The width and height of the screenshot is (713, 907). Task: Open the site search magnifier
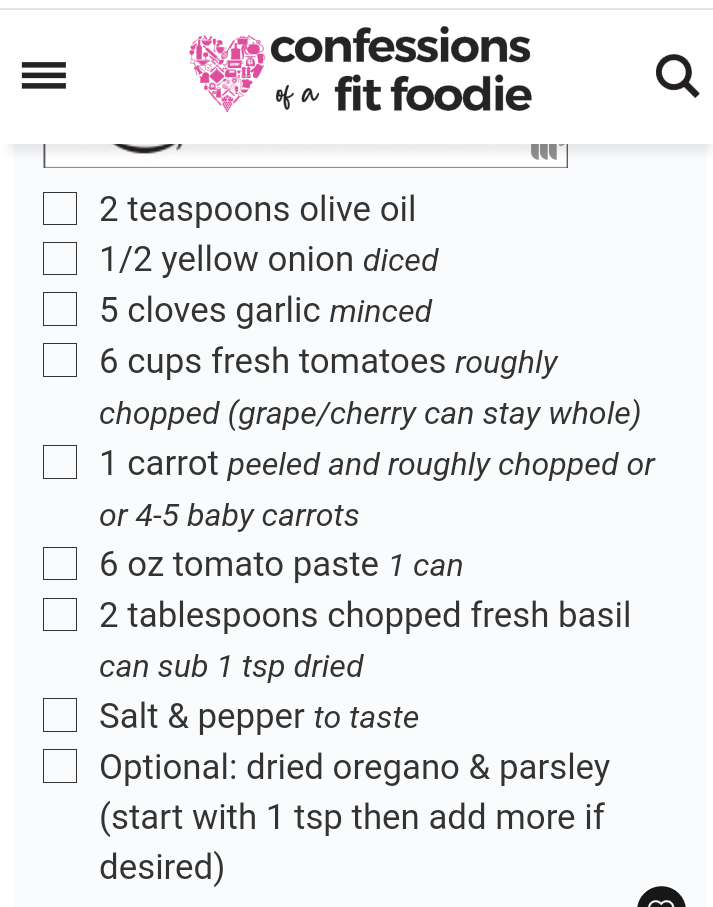676,75
